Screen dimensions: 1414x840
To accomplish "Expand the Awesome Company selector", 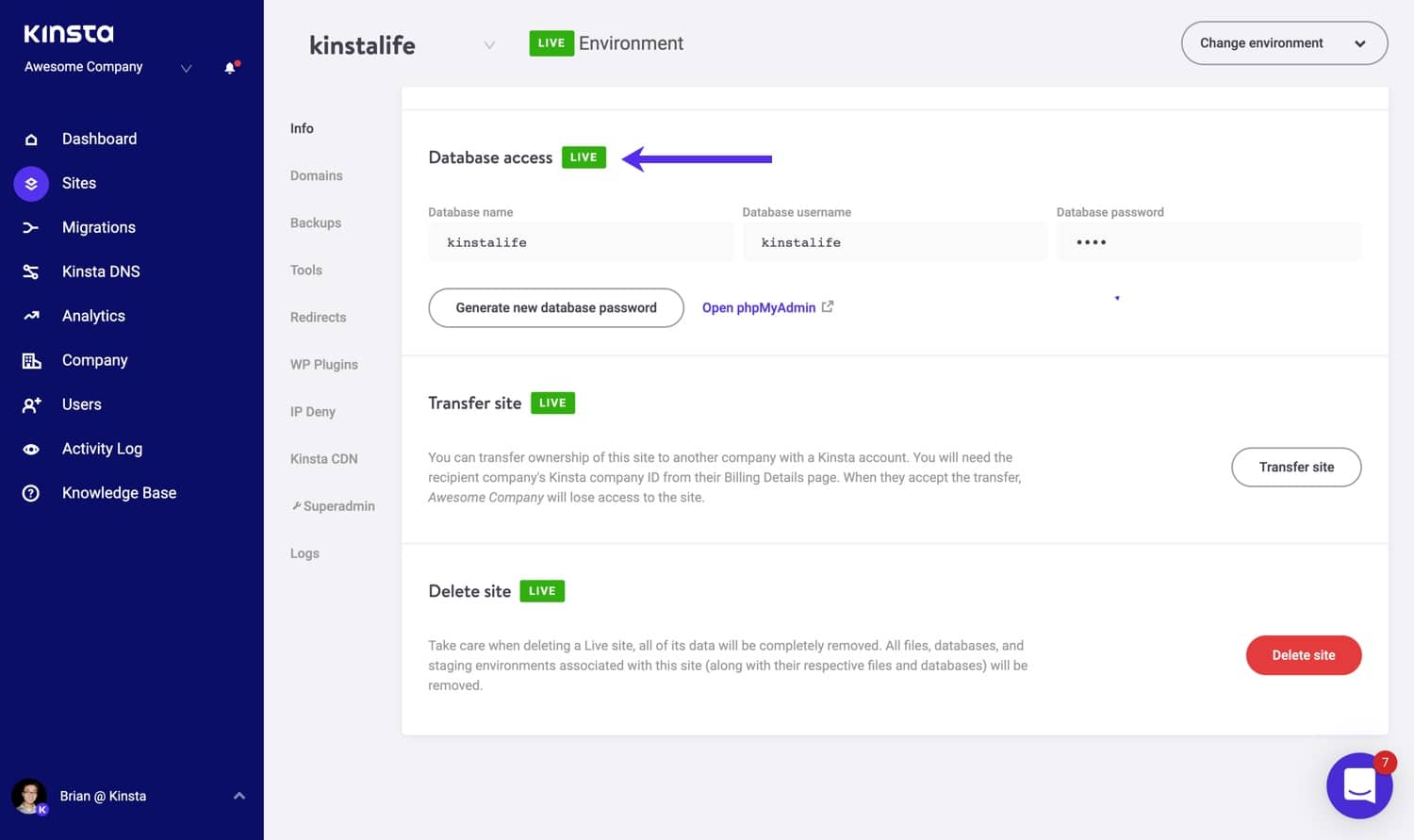I will [186, 68].
